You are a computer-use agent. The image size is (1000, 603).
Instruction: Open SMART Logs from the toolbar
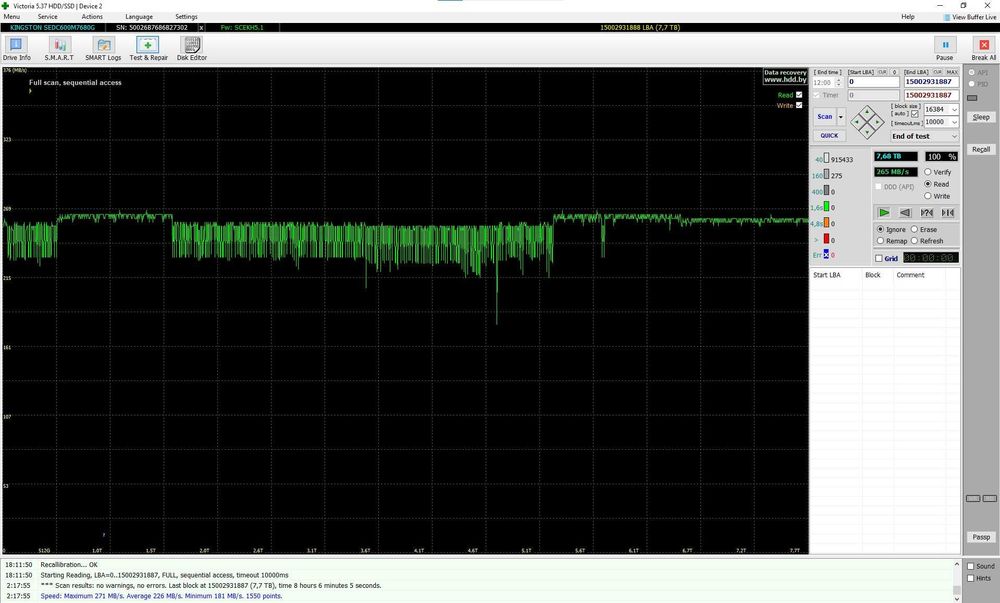[x=103, y=45]
